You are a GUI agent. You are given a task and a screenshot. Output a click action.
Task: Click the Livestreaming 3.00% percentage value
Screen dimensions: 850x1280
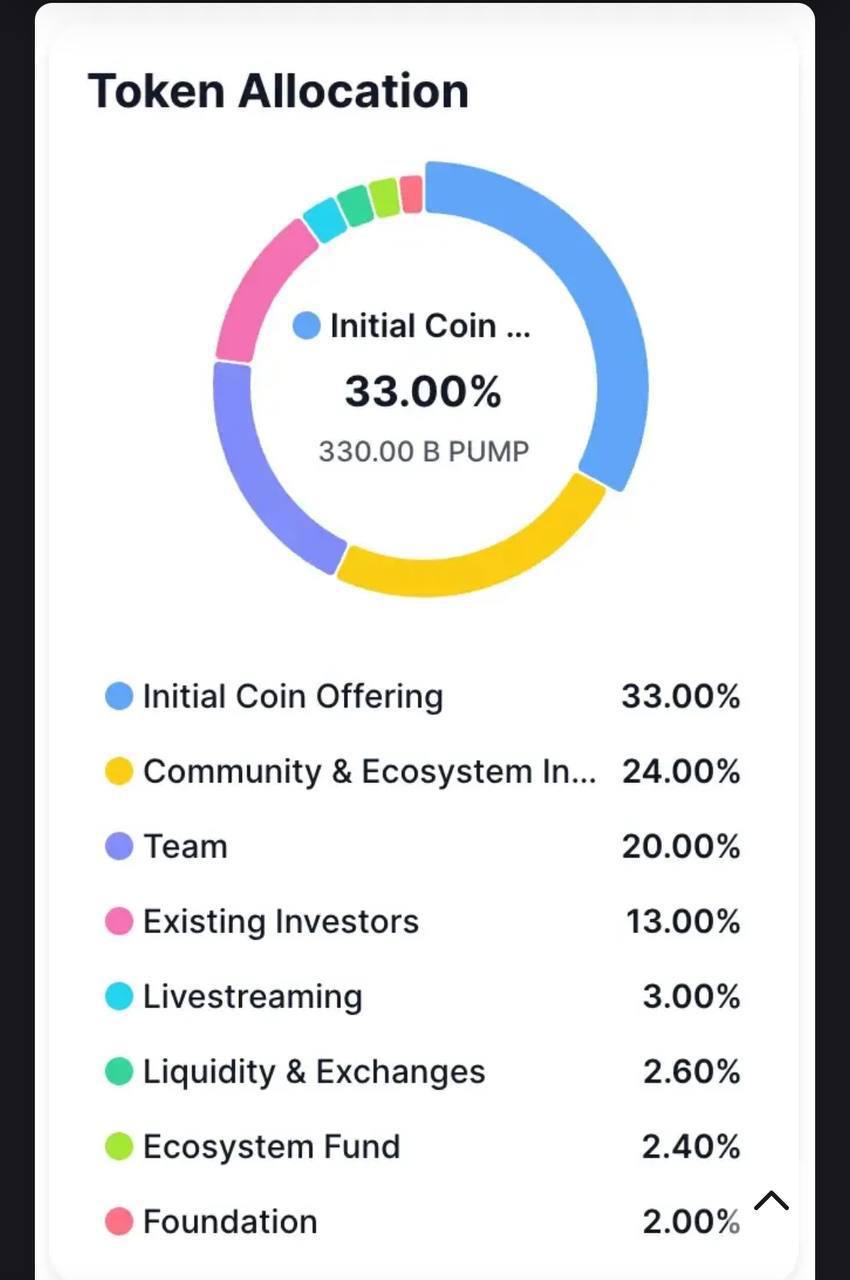point(691,996)
